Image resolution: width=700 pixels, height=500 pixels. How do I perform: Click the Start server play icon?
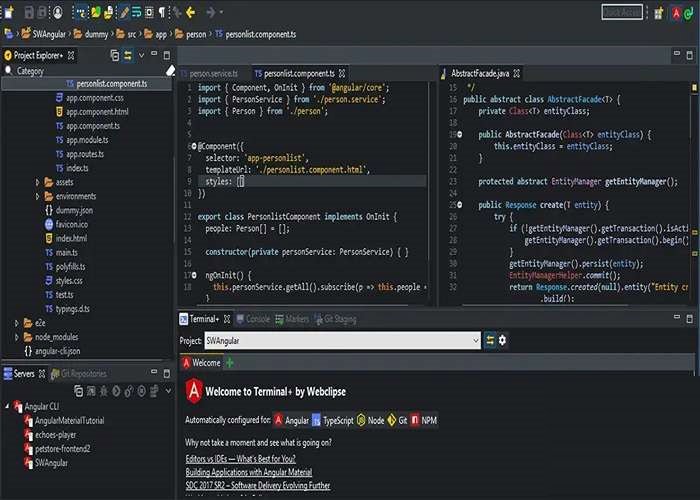pos(116,392)
